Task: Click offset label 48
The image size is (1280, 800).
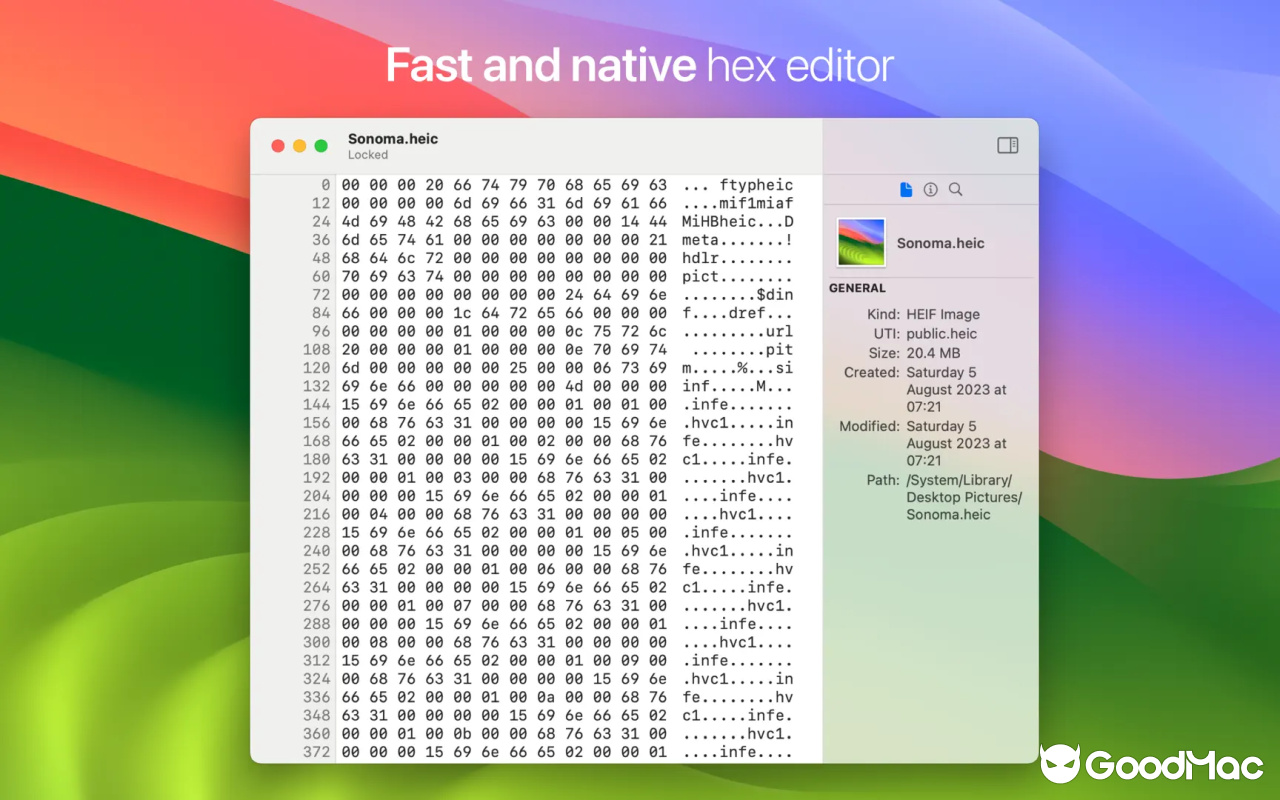Action: click(x=321, y=258)
